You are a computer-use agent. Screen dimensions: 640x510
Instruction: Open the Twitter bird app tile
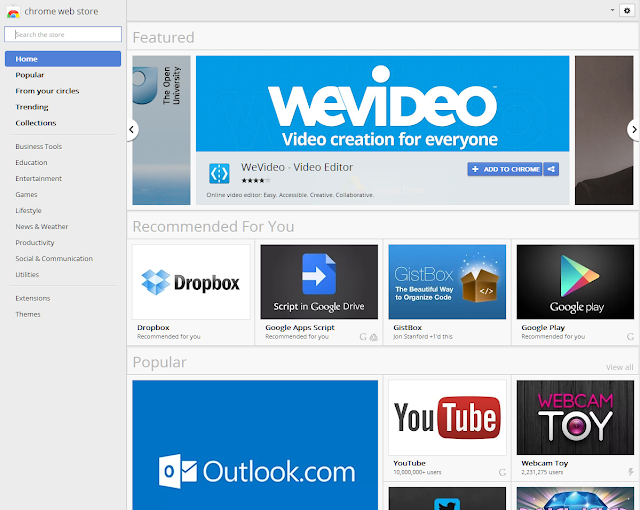coord(447,498)
